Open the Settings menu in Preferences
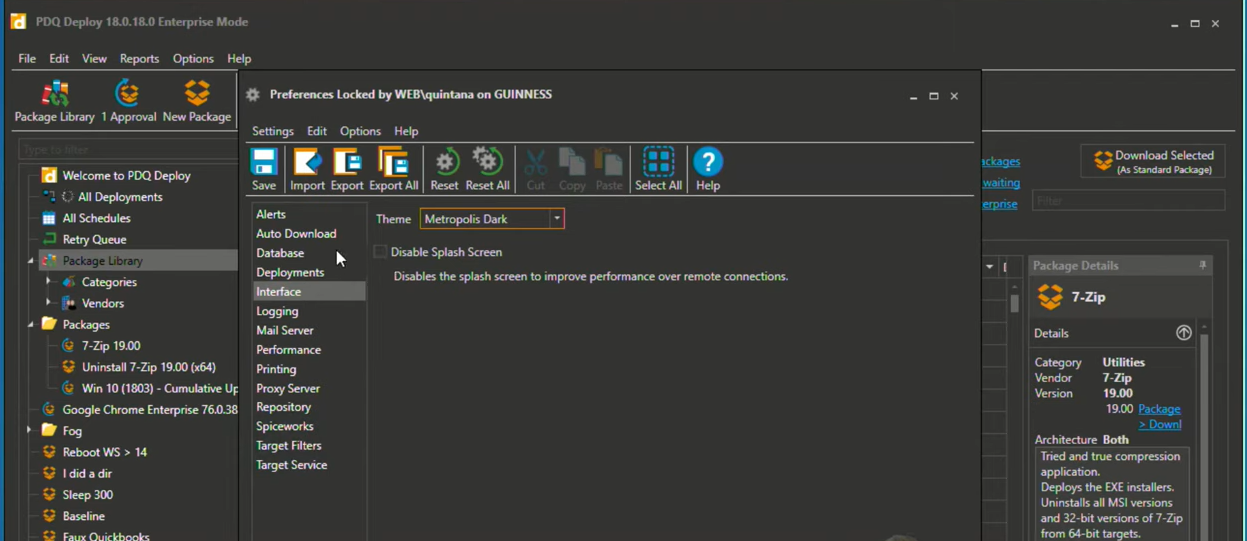1247x541 pixels. tap(273, 131)
